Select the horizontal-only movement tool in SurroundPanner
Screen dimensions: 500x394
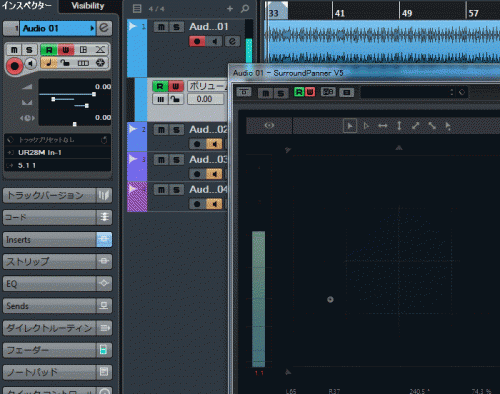click(x=383, y=126)
